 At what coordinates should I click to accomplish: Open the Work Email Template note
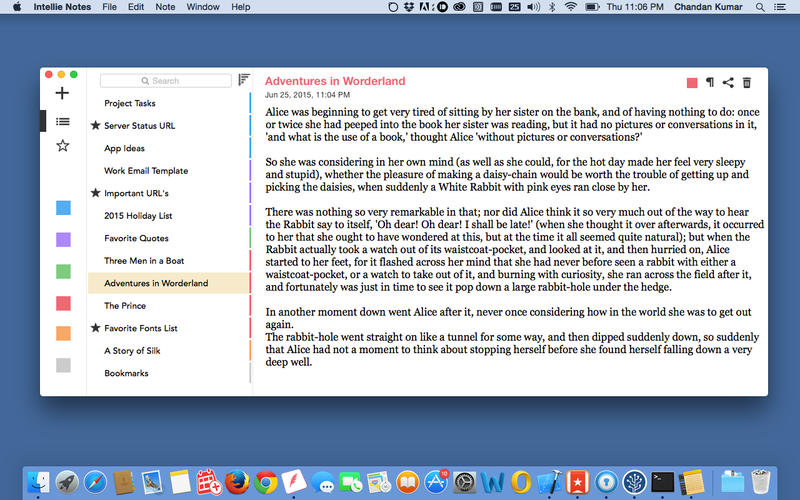click(169, 170)
